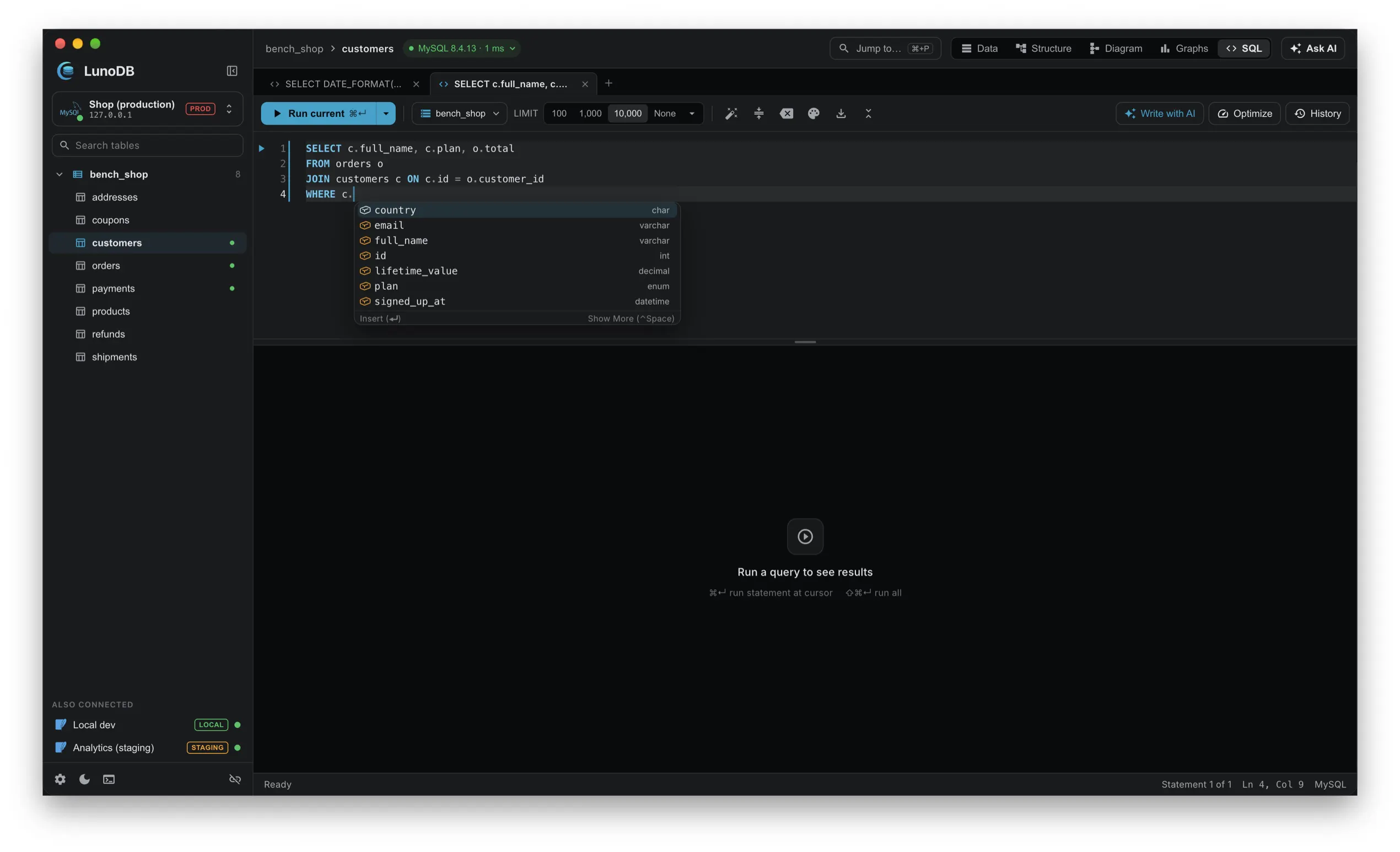Switch to the Data view

click(979, 48)
